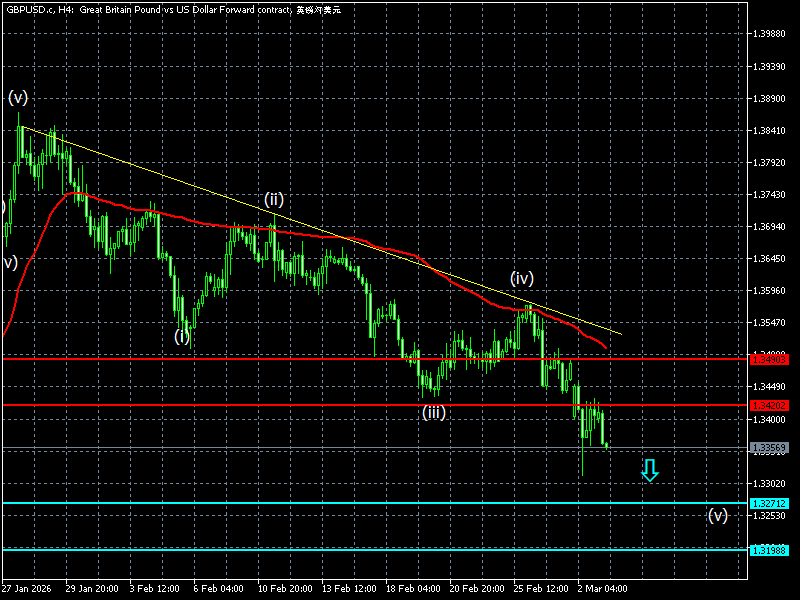Select the yellow descending trendline
This screenshot has width=800, height=600.
pyautogui.click(x=321, y=231)
